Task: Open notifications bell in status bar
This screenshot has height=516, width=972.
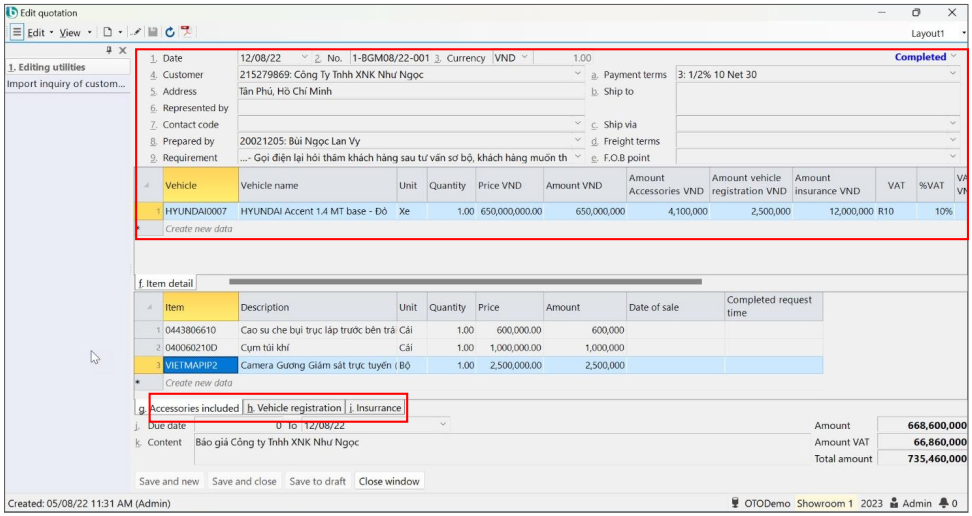Action: (943, 504)
